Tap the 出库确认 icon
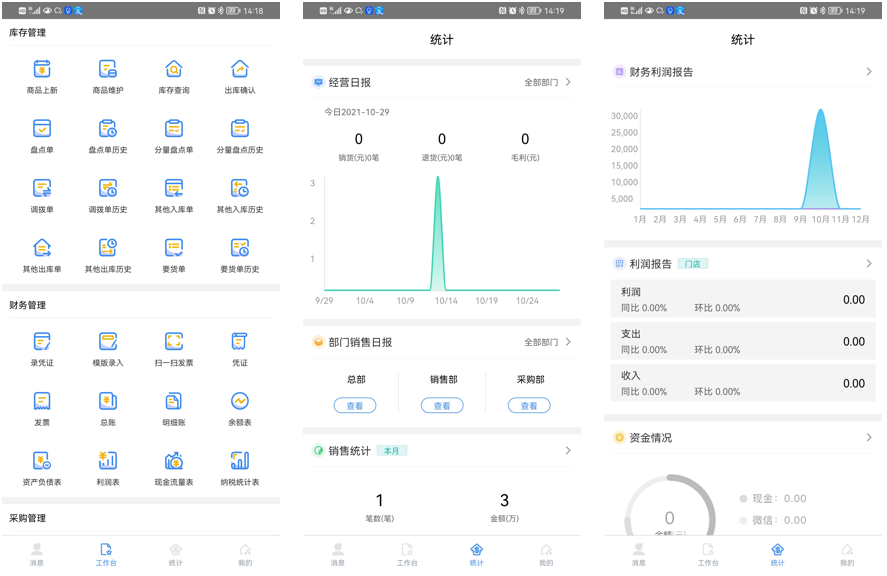The height and width of the screenshot is (576, 887). click(239, 70)
